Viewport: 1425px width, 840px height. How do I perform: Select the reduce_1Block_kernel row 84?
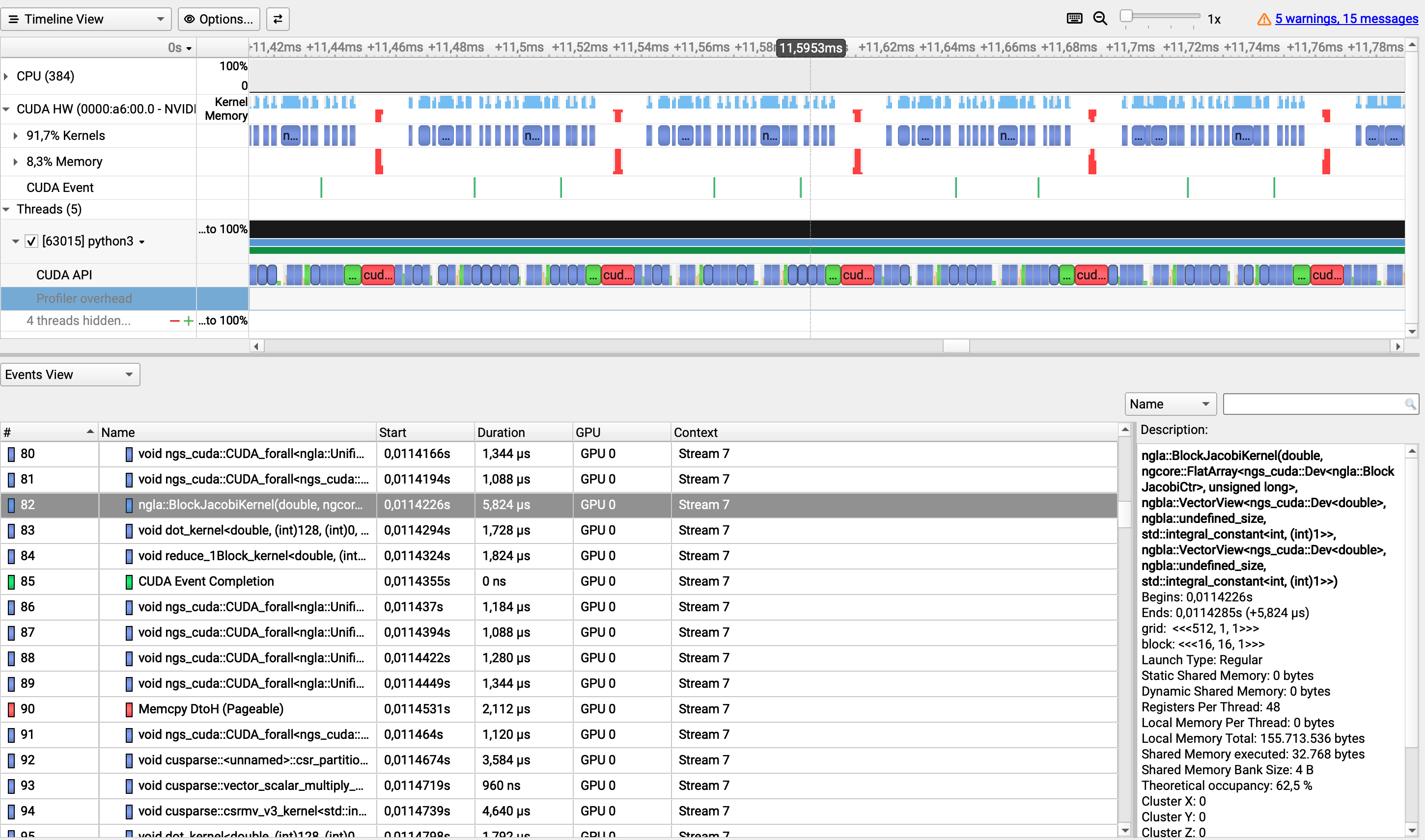[559, 555]
